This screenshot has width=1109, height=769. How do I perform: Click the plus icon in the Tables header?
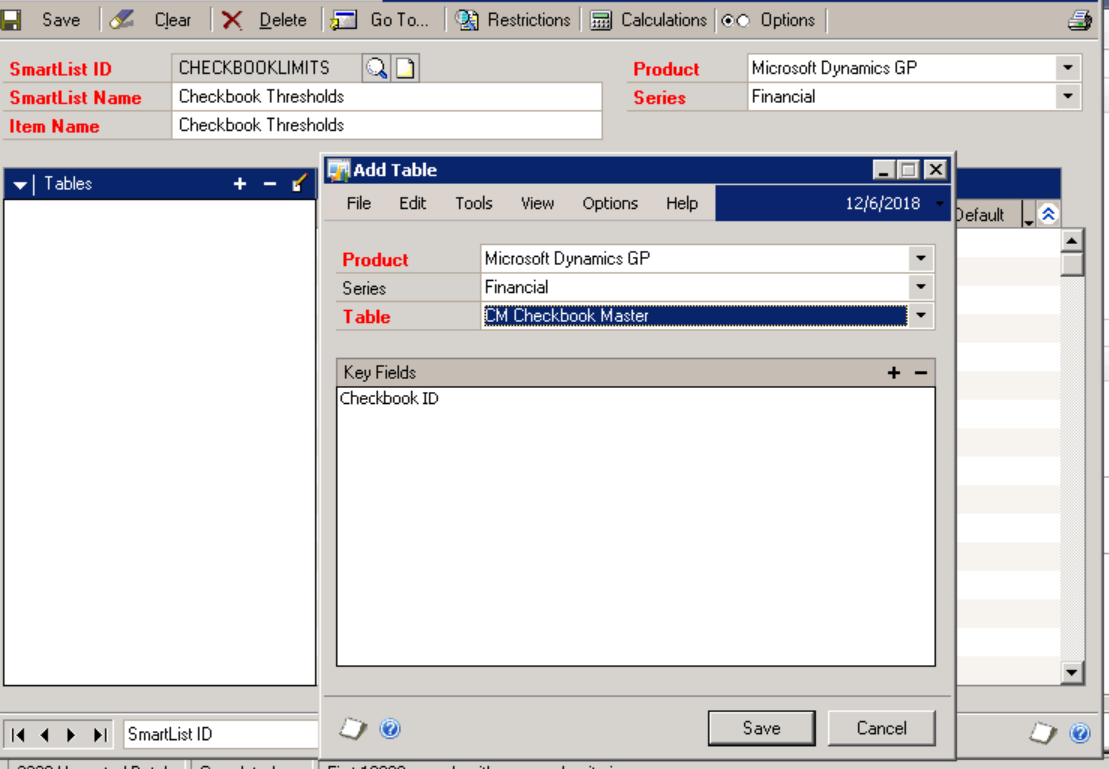tap(240, 184)
